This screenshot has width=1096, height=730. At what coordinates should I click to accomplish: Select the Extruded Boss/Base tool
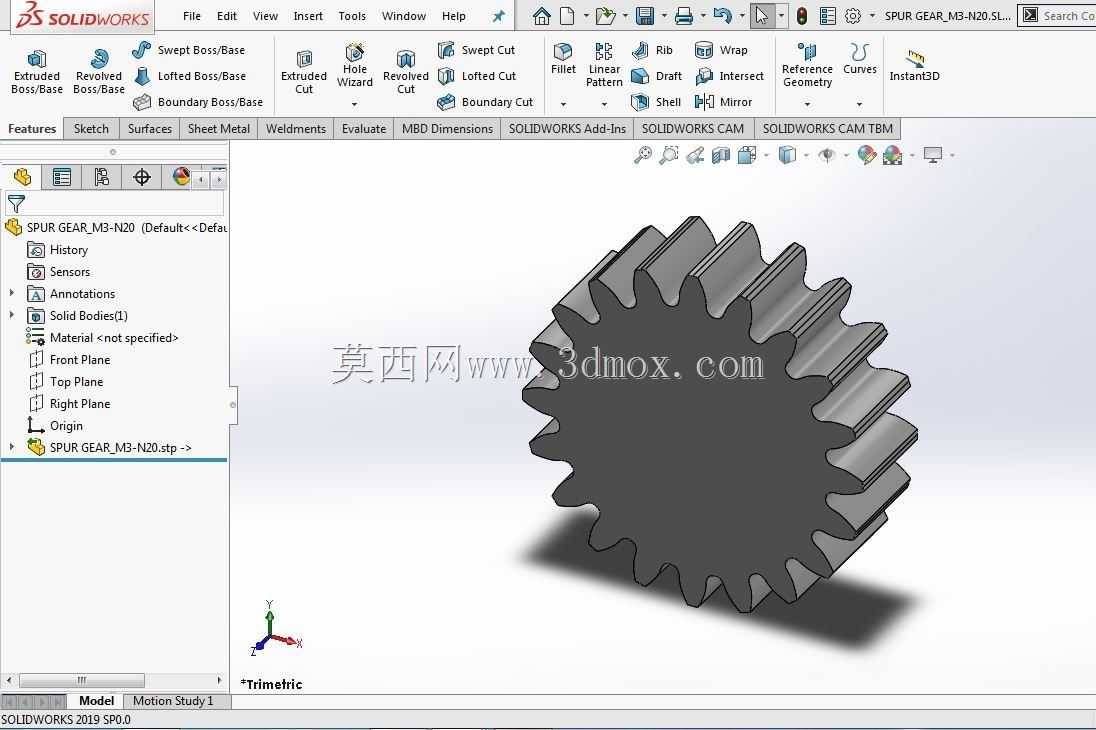click(x=36, y=72)
